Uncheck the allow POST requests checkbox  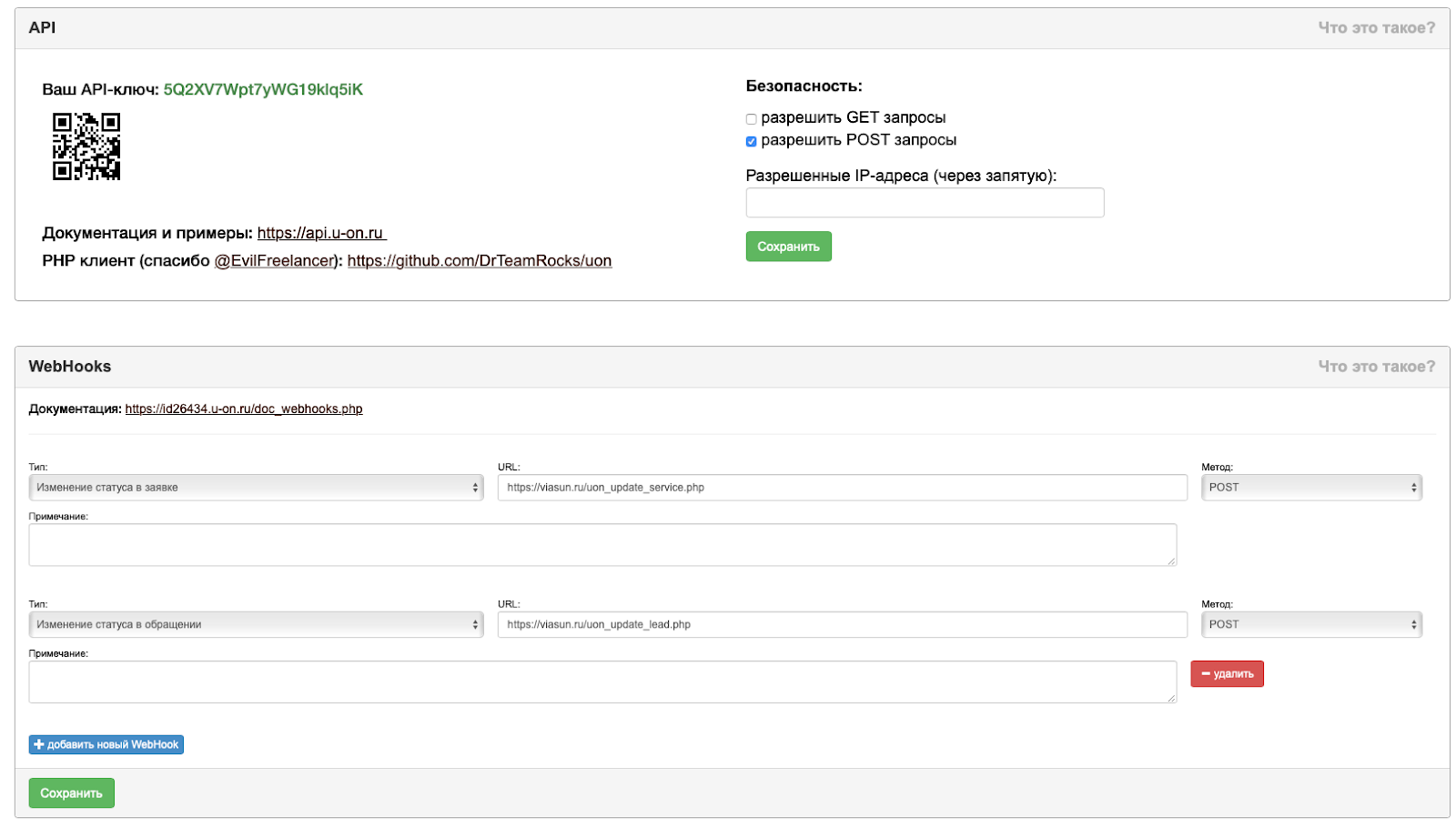752,141
